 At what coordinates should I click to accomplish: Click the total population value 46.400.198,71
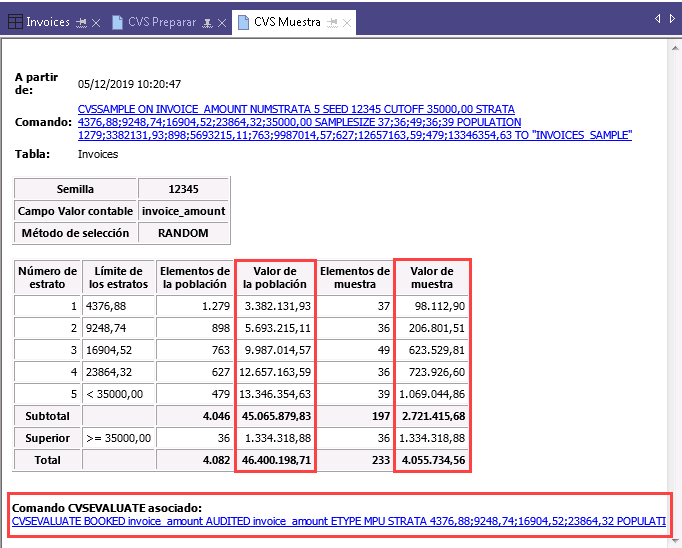[x=275, y=460]
